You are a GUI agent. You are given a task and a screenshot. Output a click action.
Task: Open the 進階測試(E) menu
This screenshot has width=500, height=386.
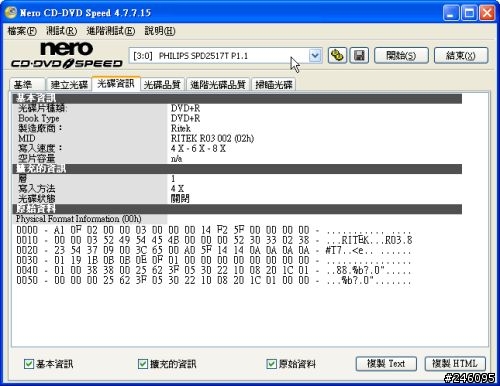click(111, 31)
